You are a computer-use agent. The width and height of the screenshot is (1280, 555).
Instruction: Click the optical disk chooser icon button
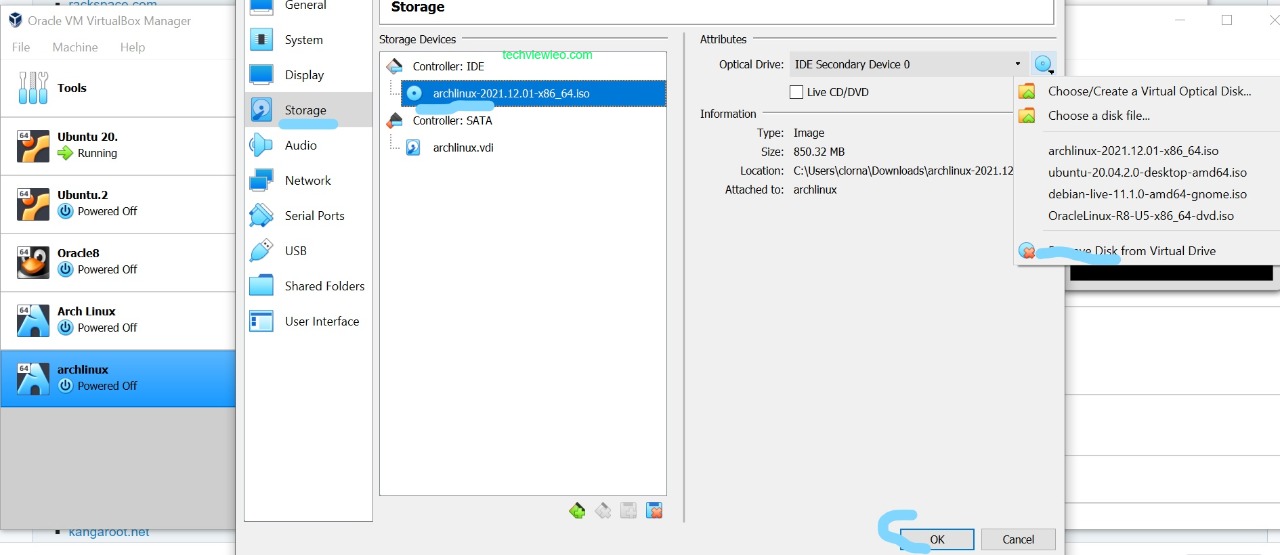click(1043, 64)
